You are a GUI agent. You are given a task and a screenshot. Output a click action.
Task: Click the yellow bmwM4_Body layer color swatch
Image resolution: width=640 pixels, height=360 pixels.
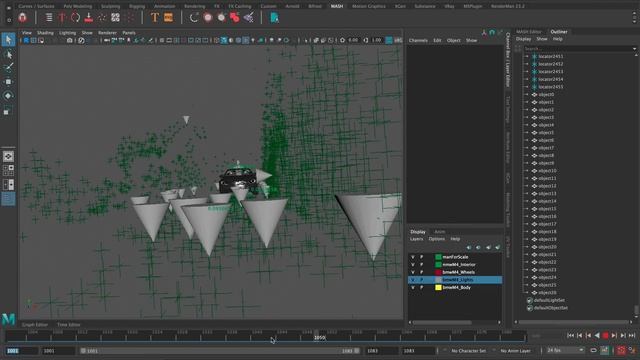click(438, 287)
